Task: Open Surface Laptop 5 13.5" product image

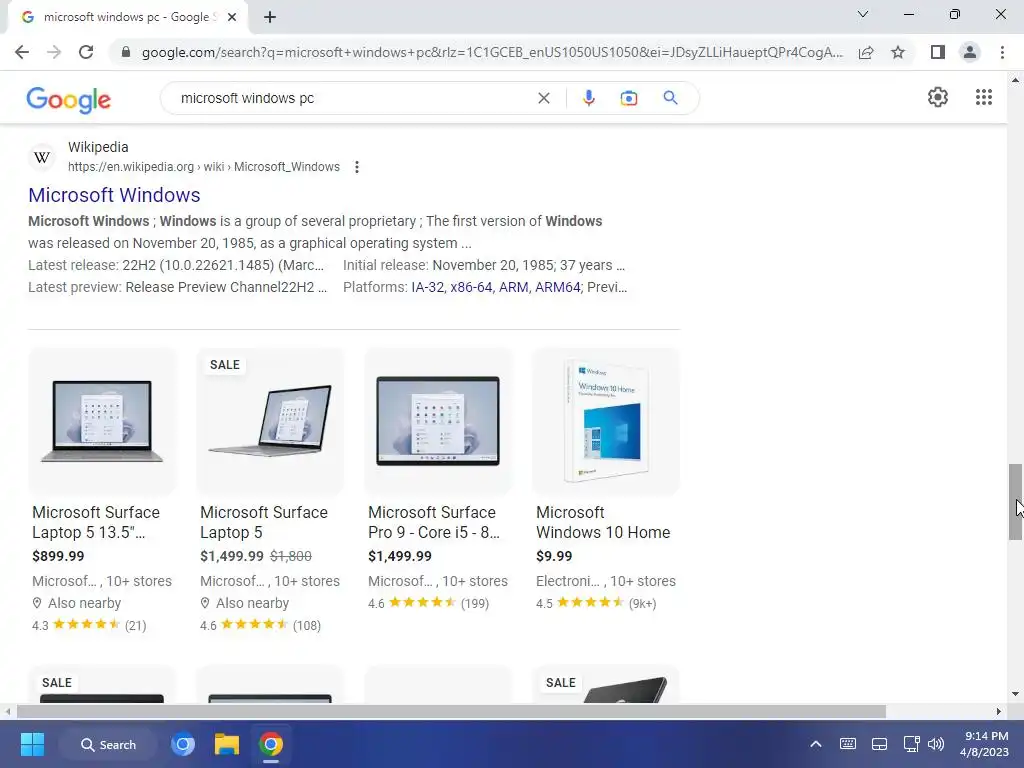Action: click(102, 421)
